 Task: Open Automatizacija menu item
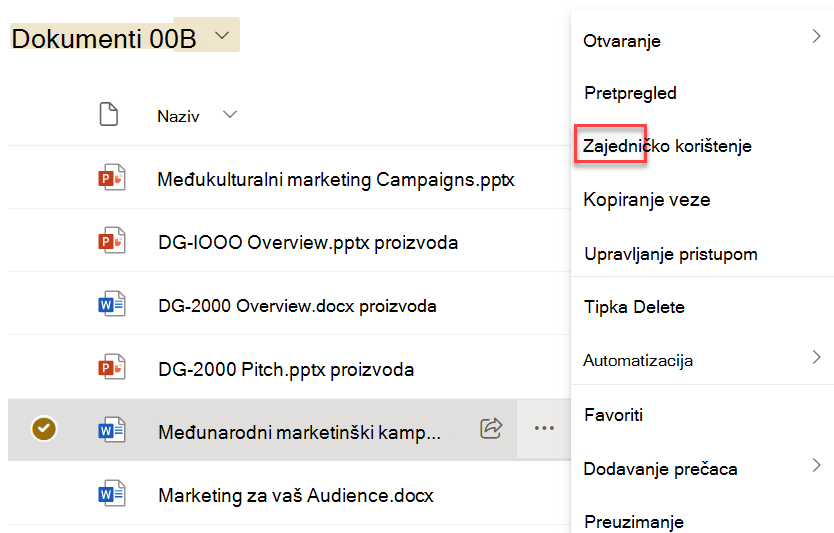click(638, 361)
